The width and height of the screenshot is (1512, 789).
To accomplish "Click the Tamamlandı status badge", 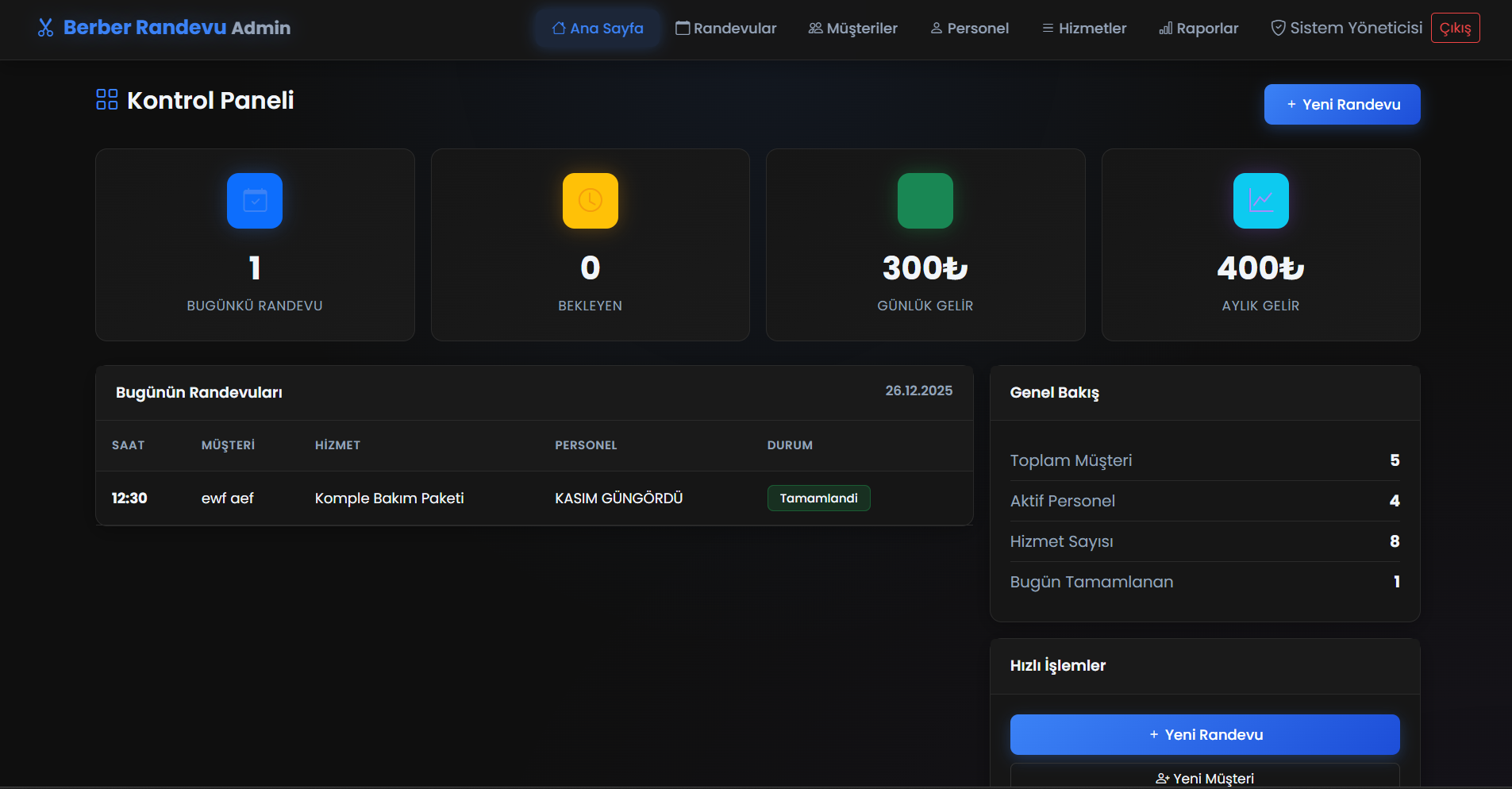I will tap(819, 498).
